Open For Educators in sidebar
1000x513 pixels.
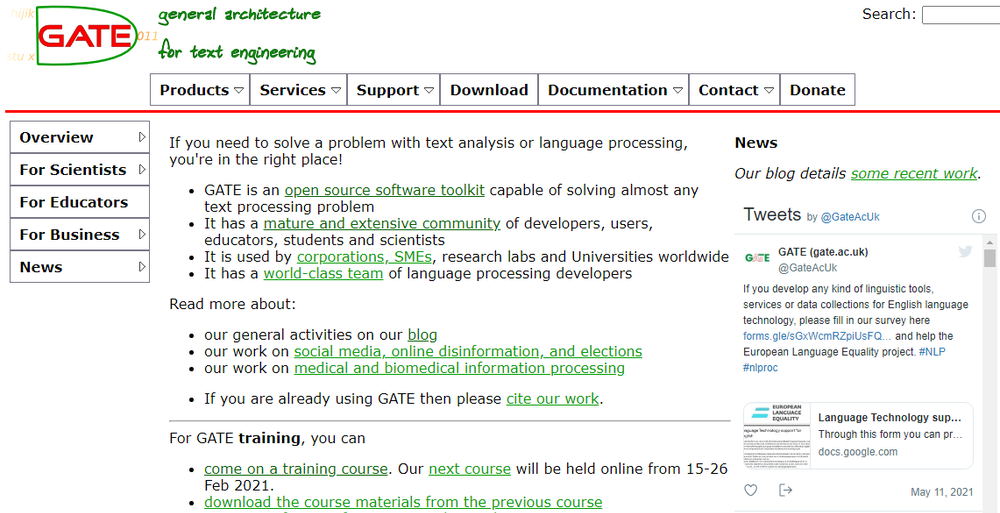pos(80,202)
